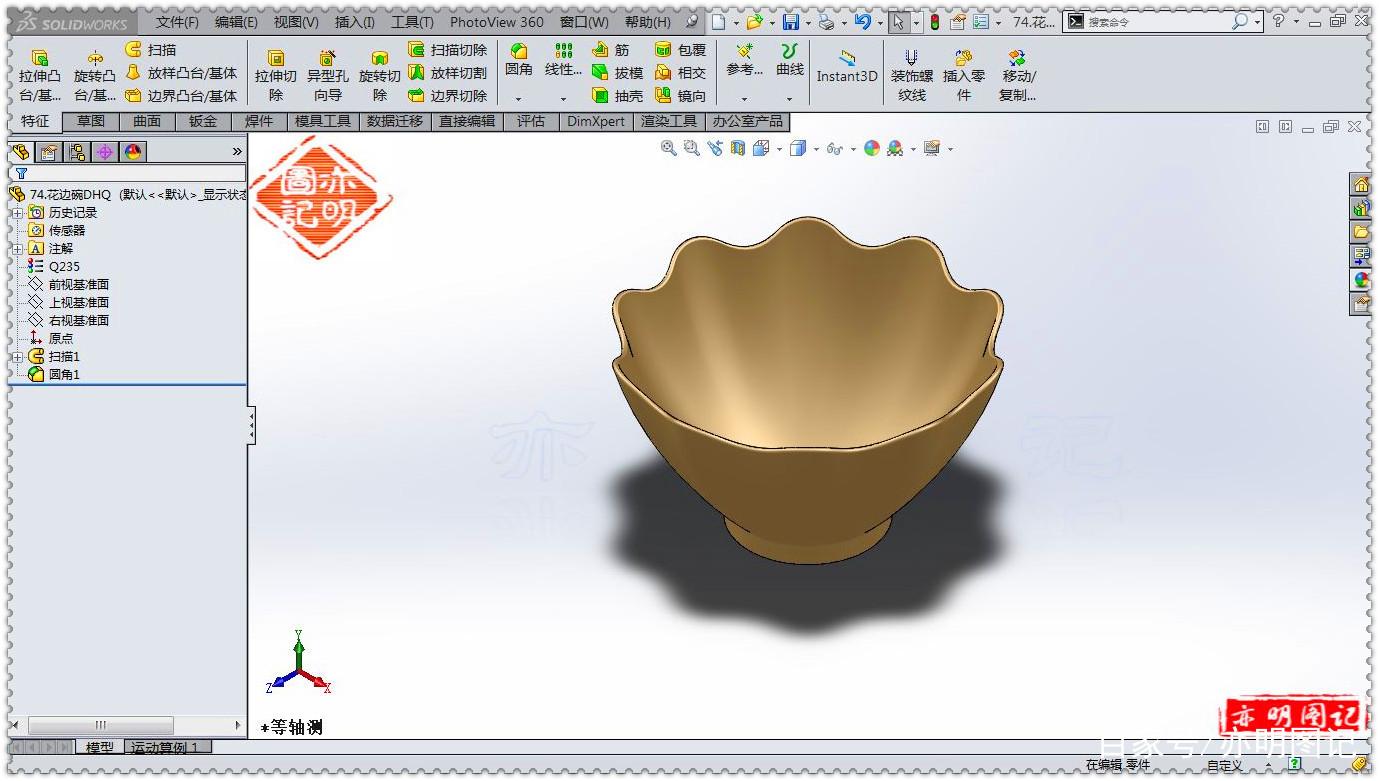
Task: Click the rebuild traffic light icon
Action: (935, 22)
